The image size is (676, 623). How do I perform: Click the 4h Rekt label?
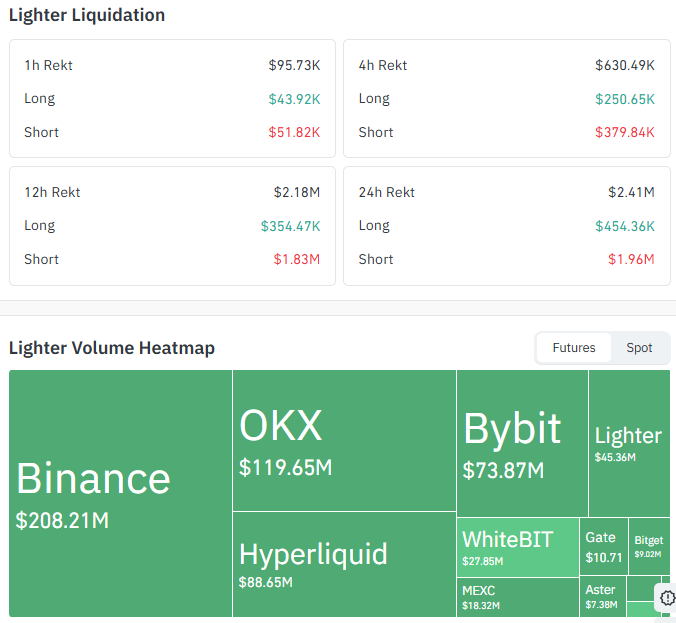(x=383, y=65)
